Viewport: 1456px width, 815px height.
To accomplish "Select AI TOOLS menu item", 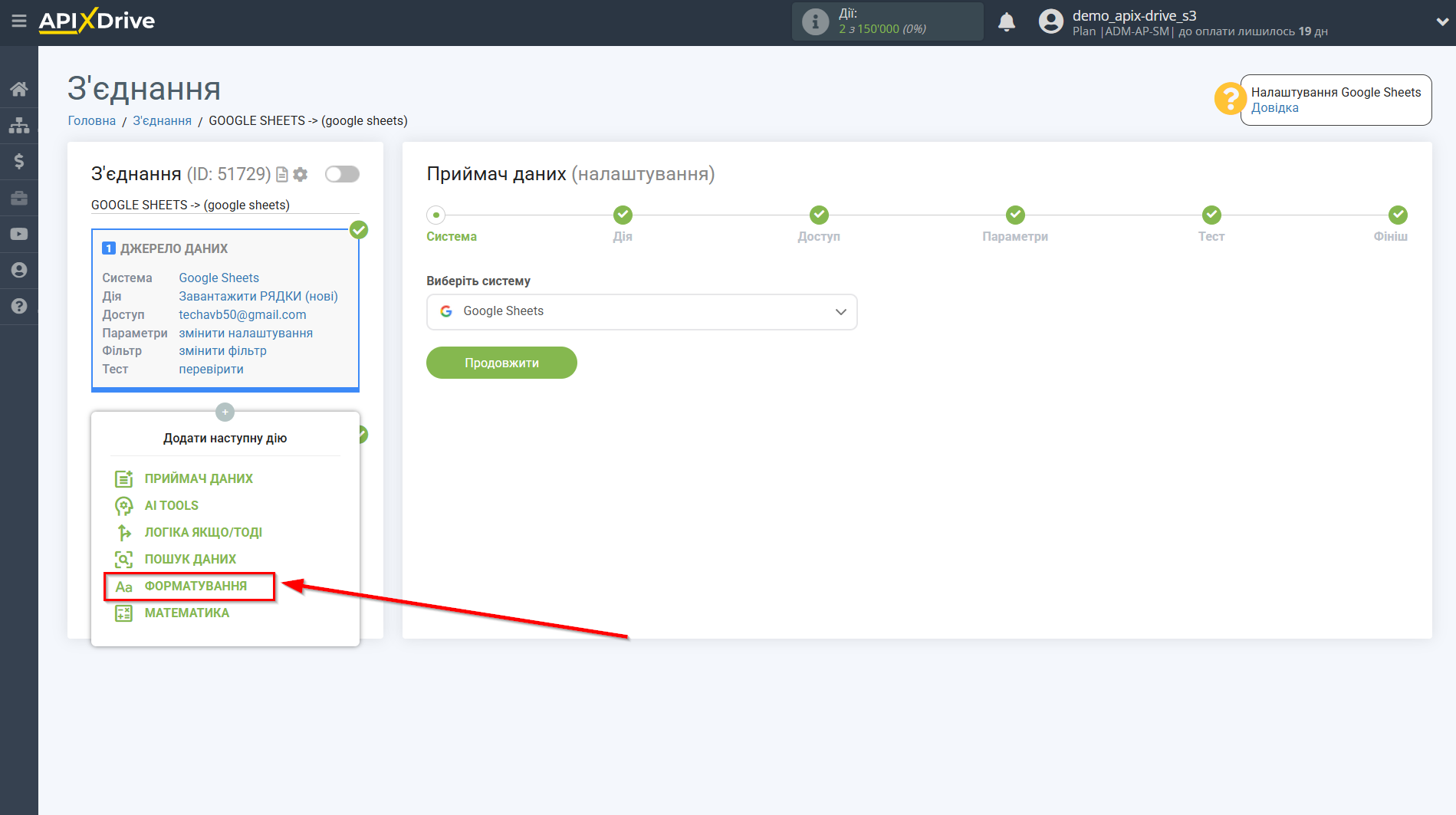I will click(x=171, y=506).
